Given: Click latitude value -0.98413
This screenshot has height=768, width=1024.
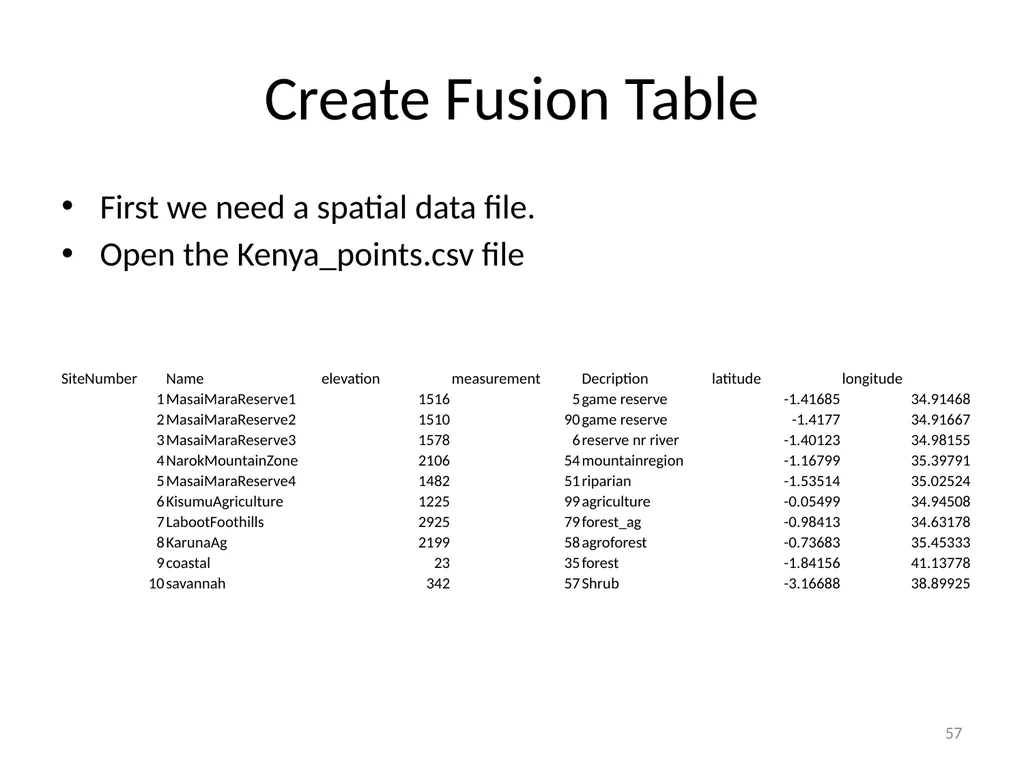Looking at the screenshot, I should click(x=812, y=522).
